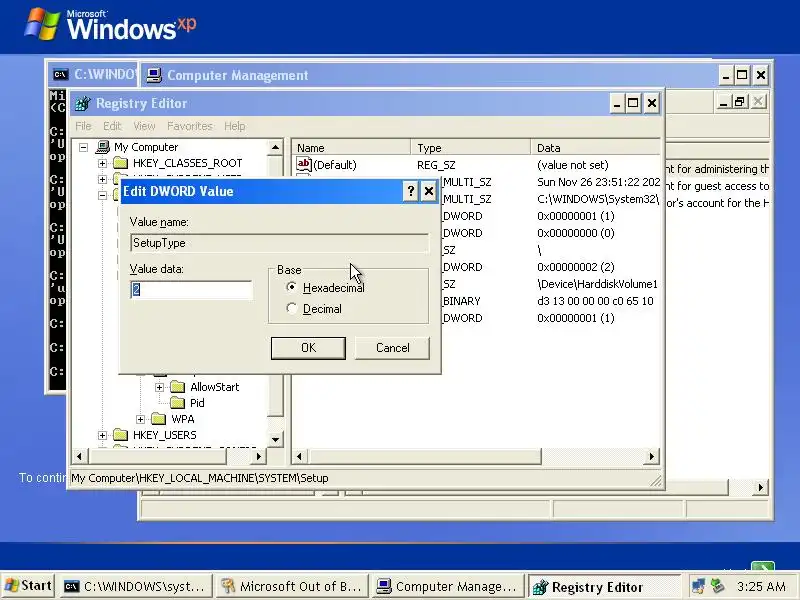Select the Sun Nov 26 23:51:22 data entry
800x600 pixels.
pyautogui.click(x=598, y=182)
